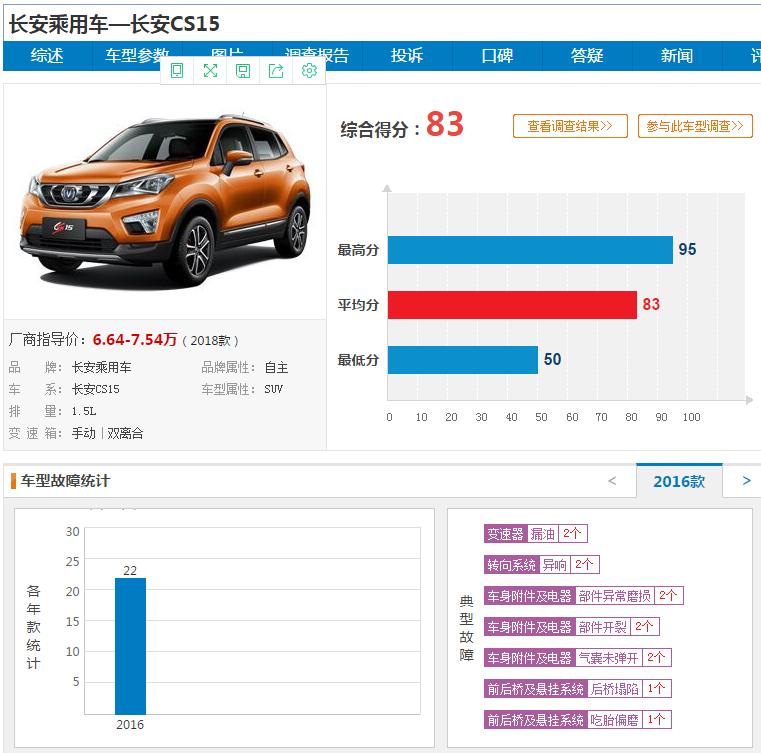Image resolution: width=761 pixels, height=753 pixels.
Task: Click the 平均分 red bar showing 83
Action: point(512,305)
